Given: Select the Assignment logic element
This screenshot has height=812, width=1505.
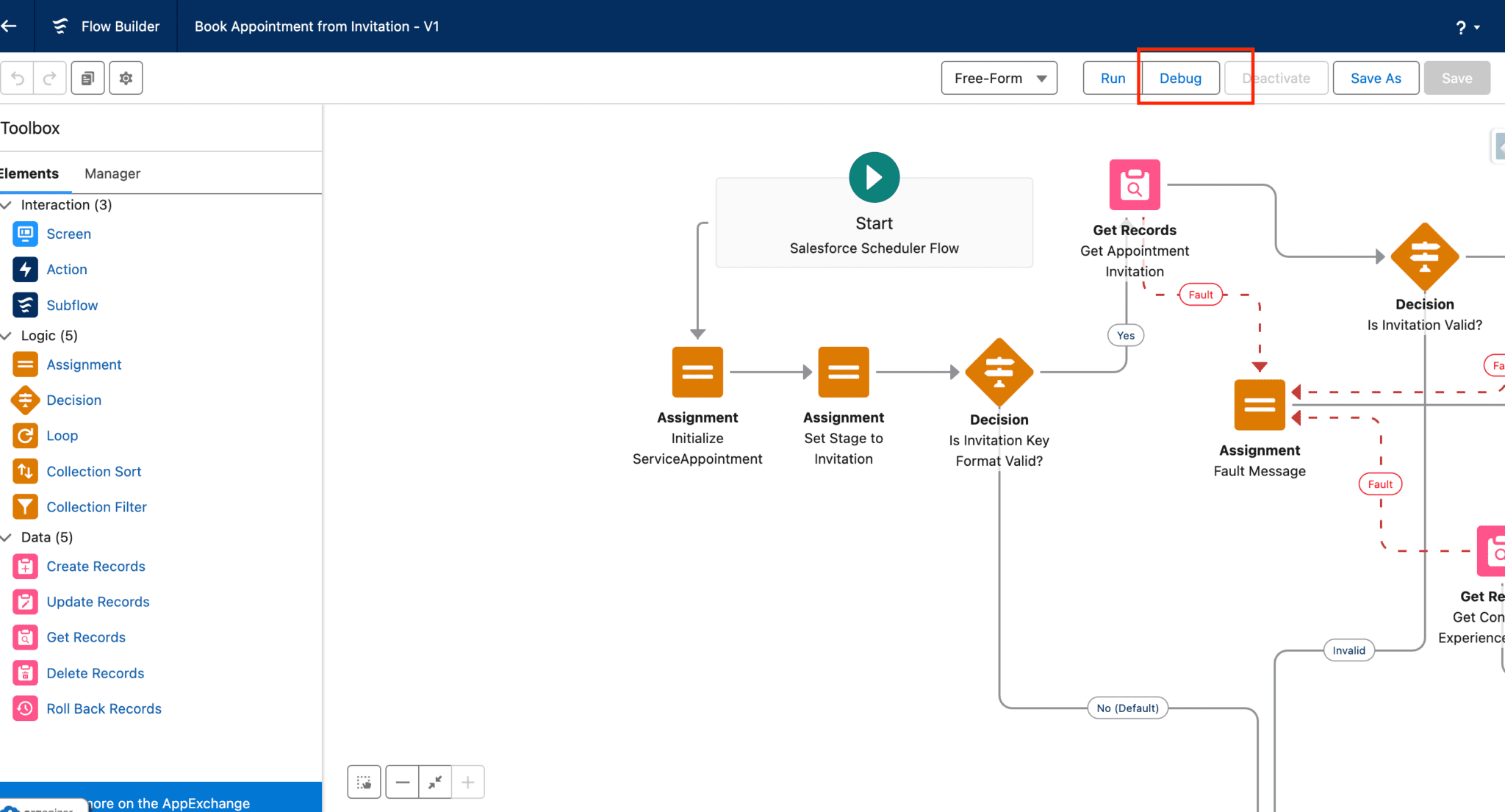Looking at the screenshot, I should (x=84, y=364).
